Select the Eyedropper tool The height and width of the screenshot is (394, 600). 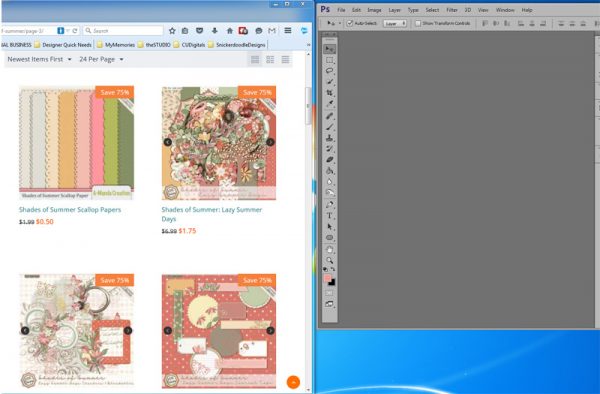[x=329, y=104]
